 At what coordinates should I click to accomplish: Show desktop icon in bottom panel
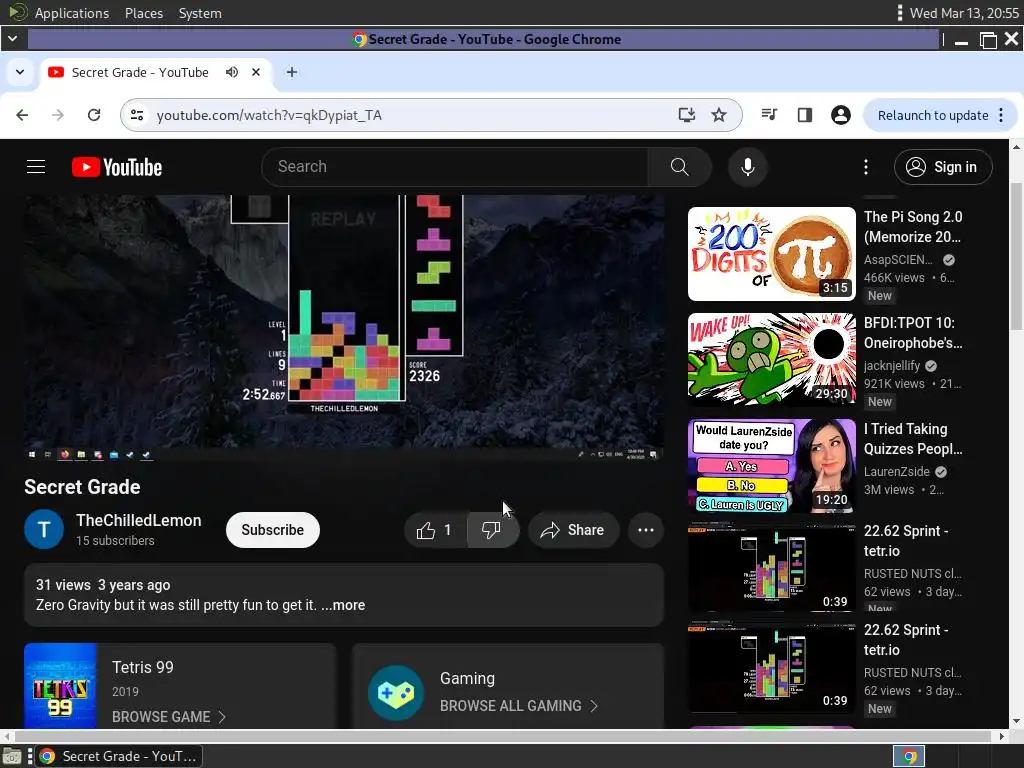12,756
